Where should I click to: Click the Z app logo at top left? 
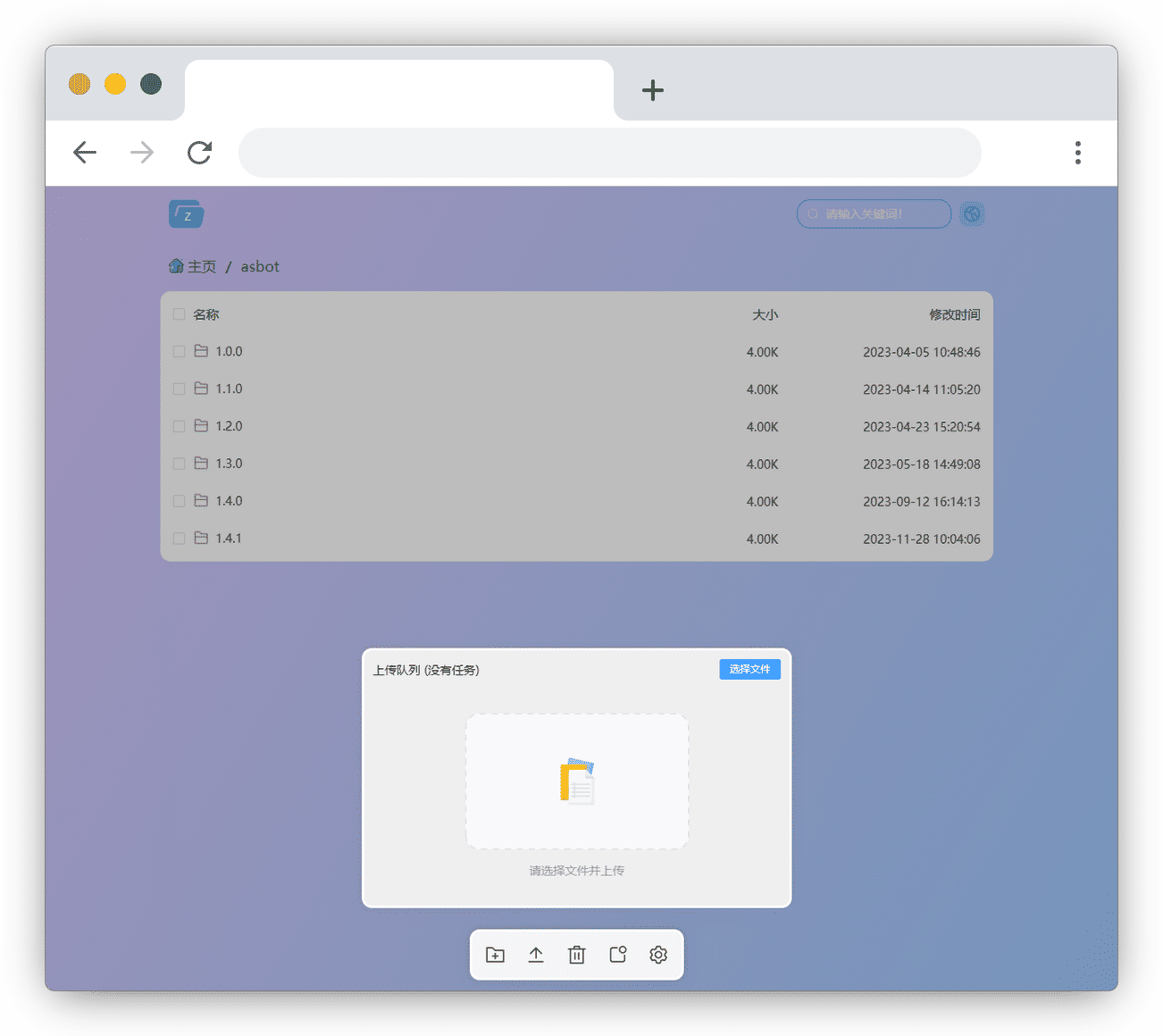[x=186, y=213]
